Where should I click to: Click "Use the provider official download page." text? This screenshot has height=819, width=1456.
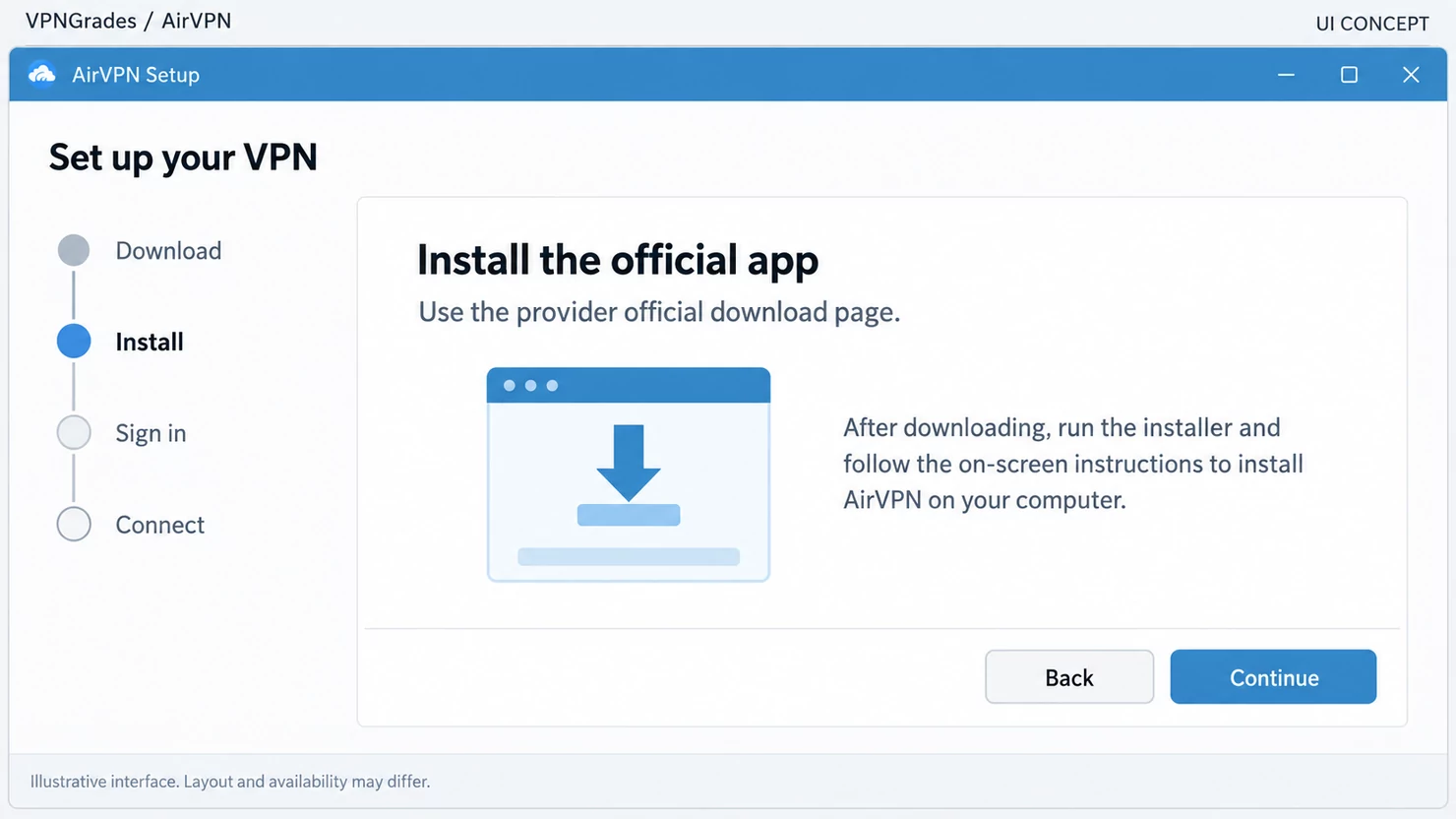click(659, 312)
